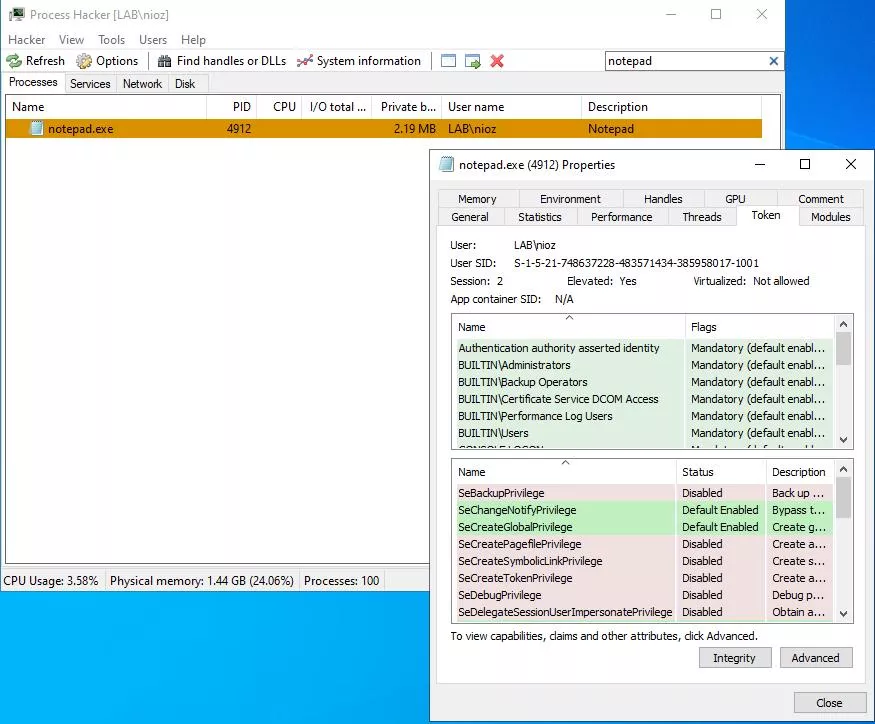This screenshot has width=875, height=724.
Task: Open Advanced token settings
Action: [816, 657]
